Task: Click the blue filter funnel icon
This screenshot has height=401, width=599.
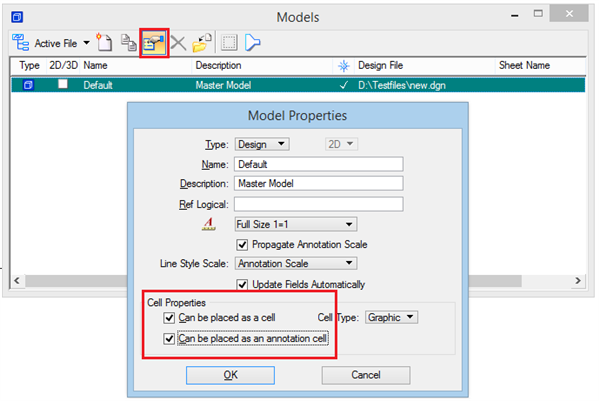Action: click(x=252, y=43)
